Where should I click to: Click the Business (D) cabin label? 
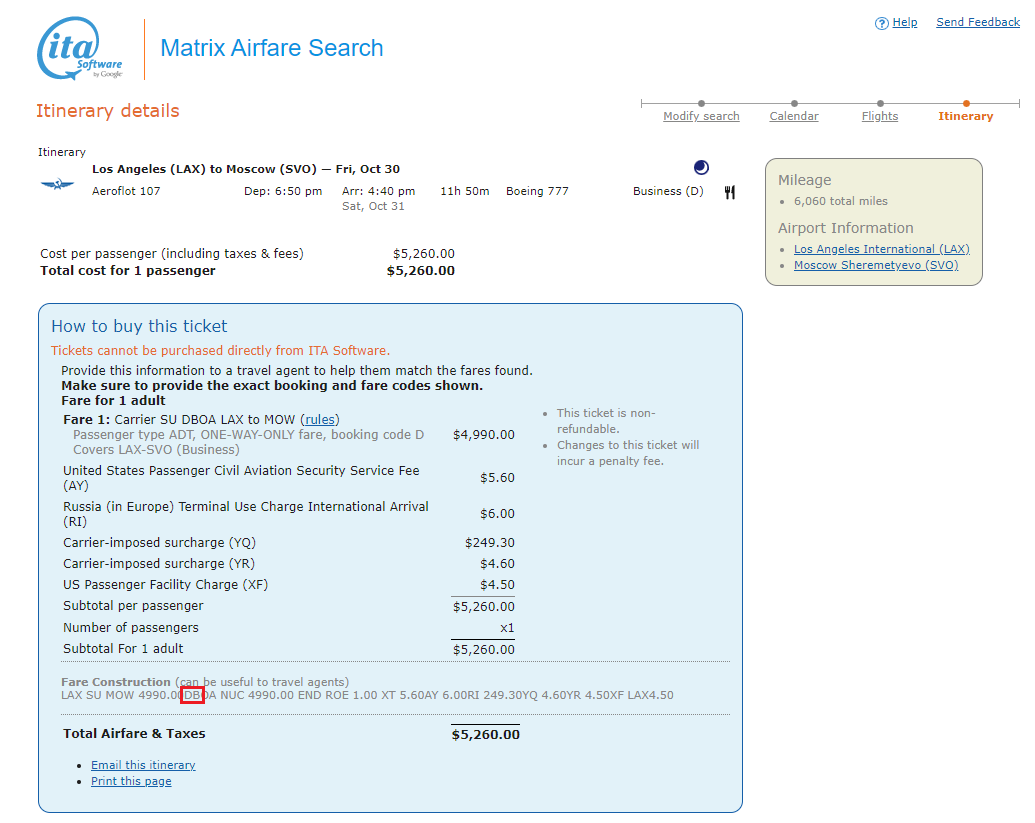pyautogui.click(x=667, y=191)
